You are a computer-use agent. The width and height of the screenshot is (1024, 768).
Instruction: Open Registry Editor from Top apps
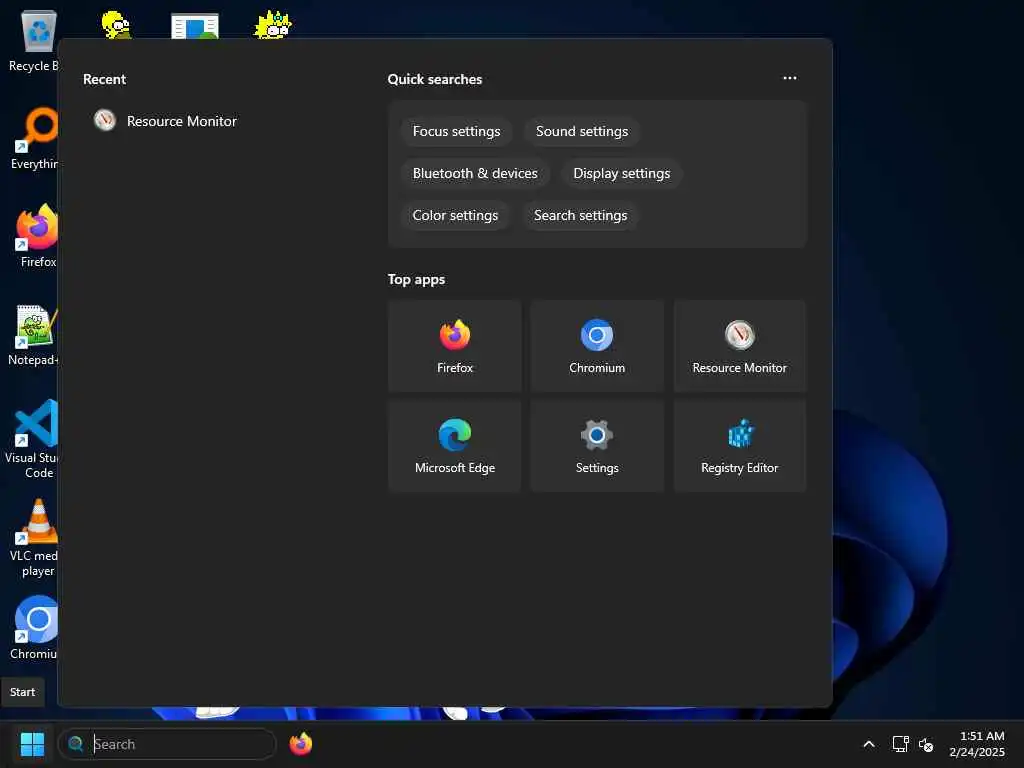coord(739,446)
